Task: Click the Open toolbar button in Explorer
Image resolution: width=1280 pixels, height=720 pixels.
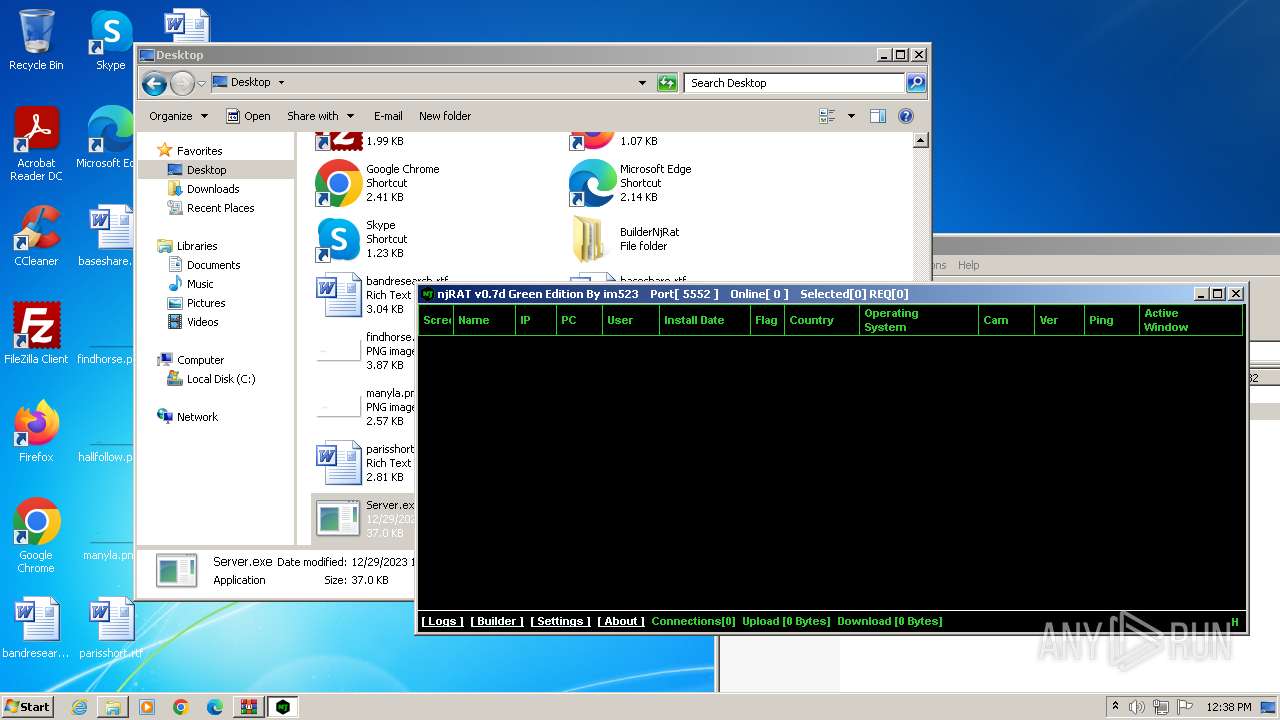Action: coord(248,116)
